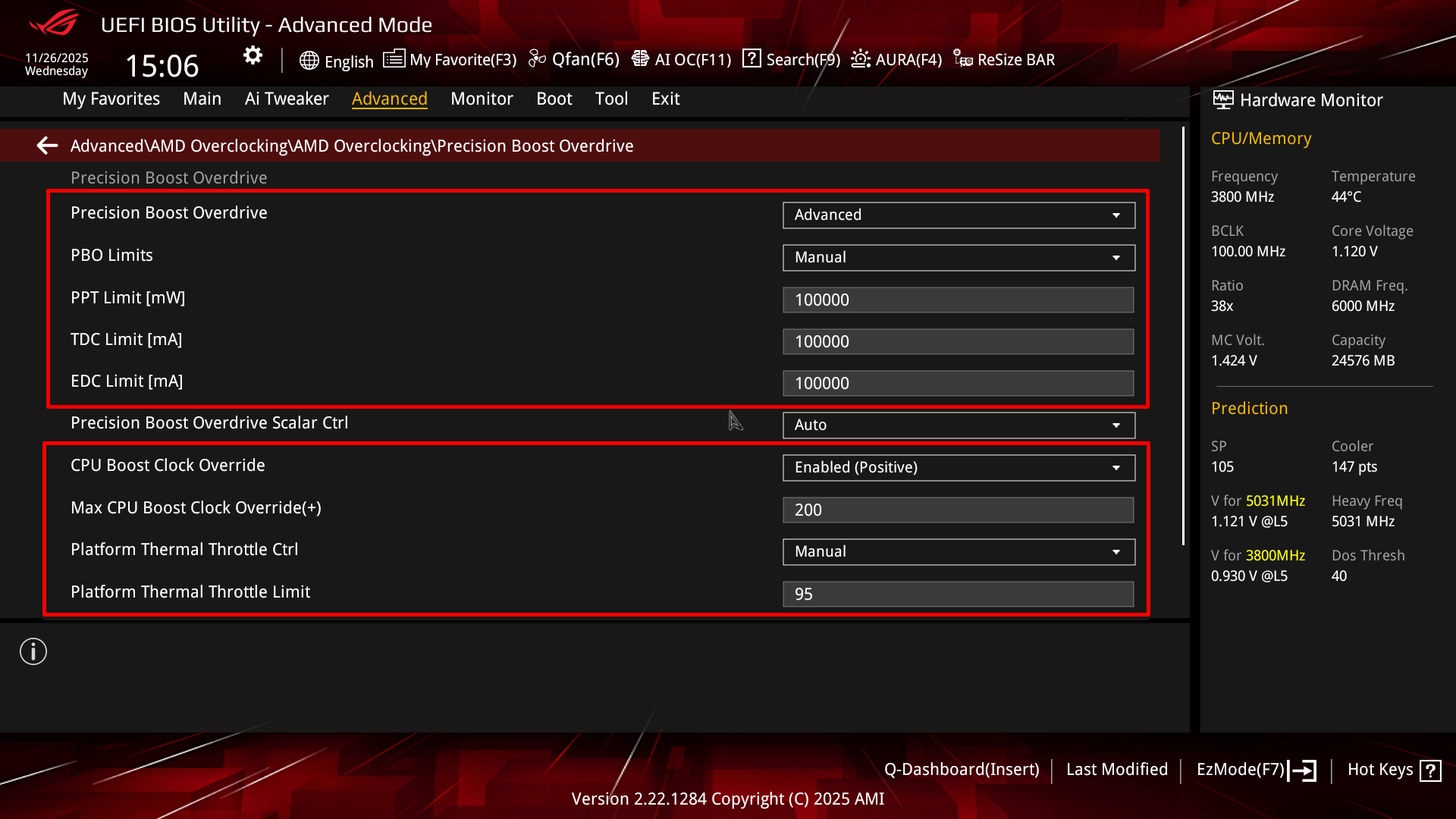Open Search(F9) question mark icon
1456x819 pixels.
(752, 58)
